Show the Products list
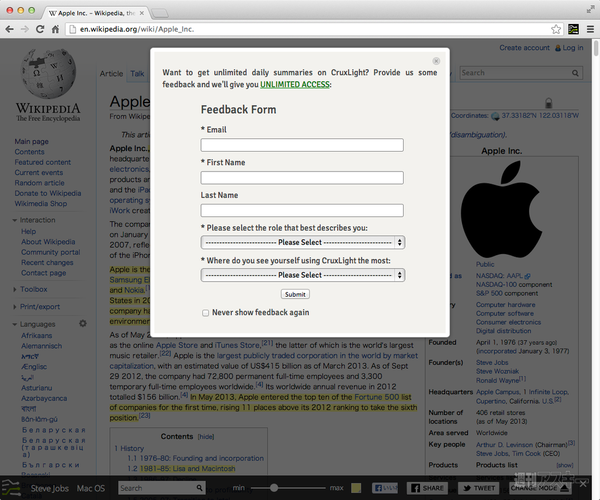 (565, 465)
